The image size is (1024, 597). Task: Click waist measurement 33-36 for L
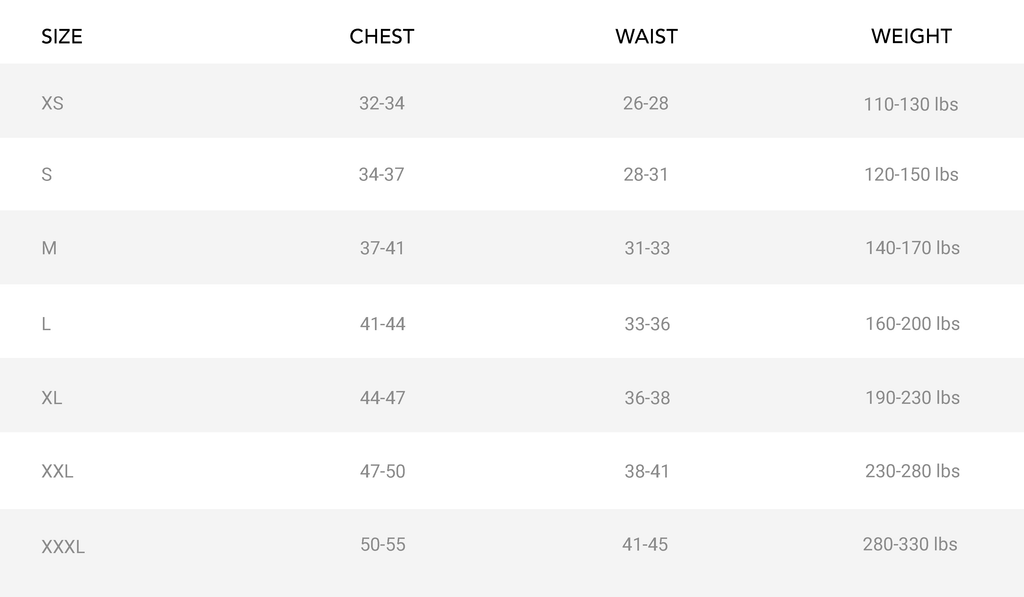647,324
